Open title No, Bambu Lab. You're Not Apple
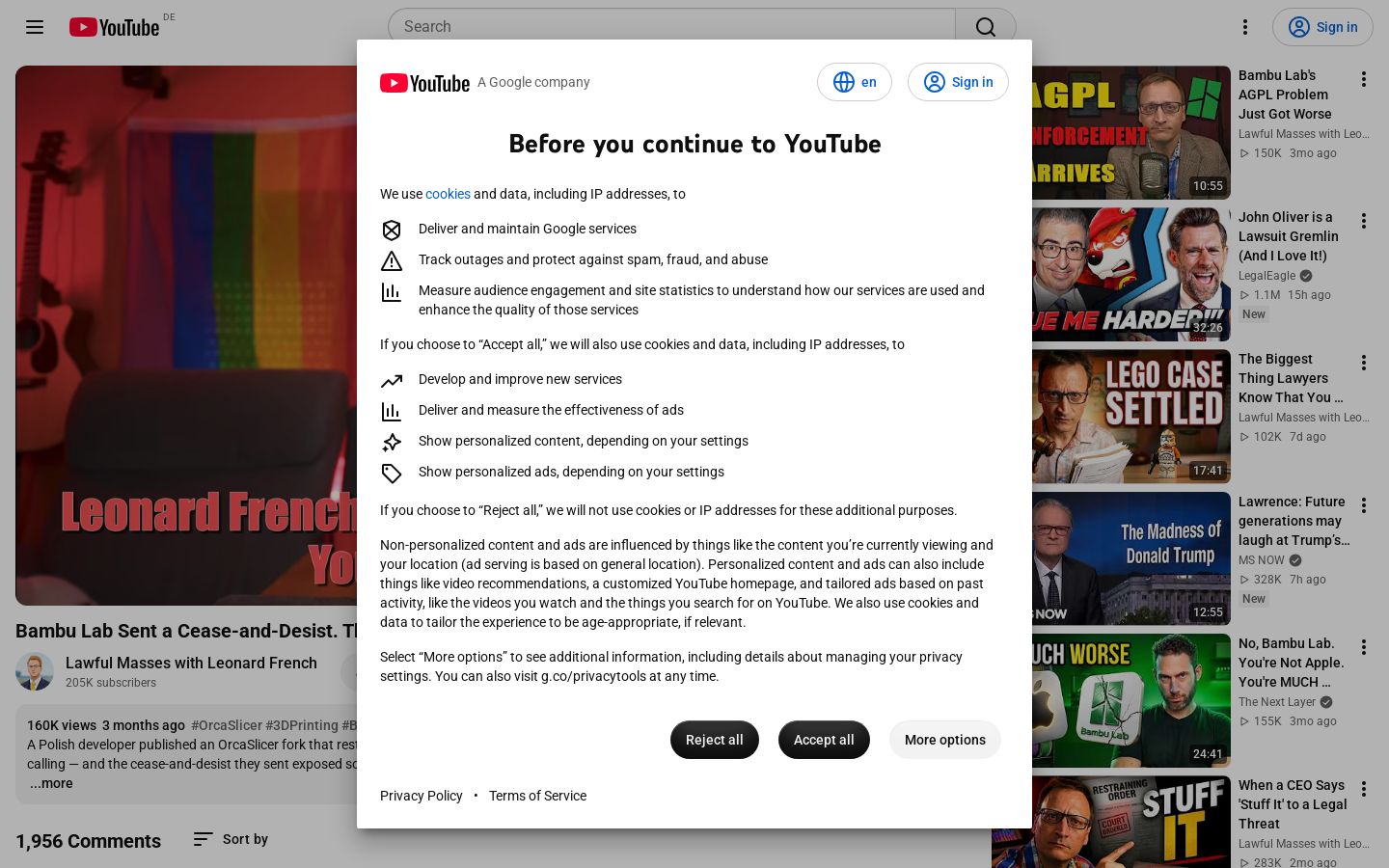The image size is (1389, 868). point(1292,663)
